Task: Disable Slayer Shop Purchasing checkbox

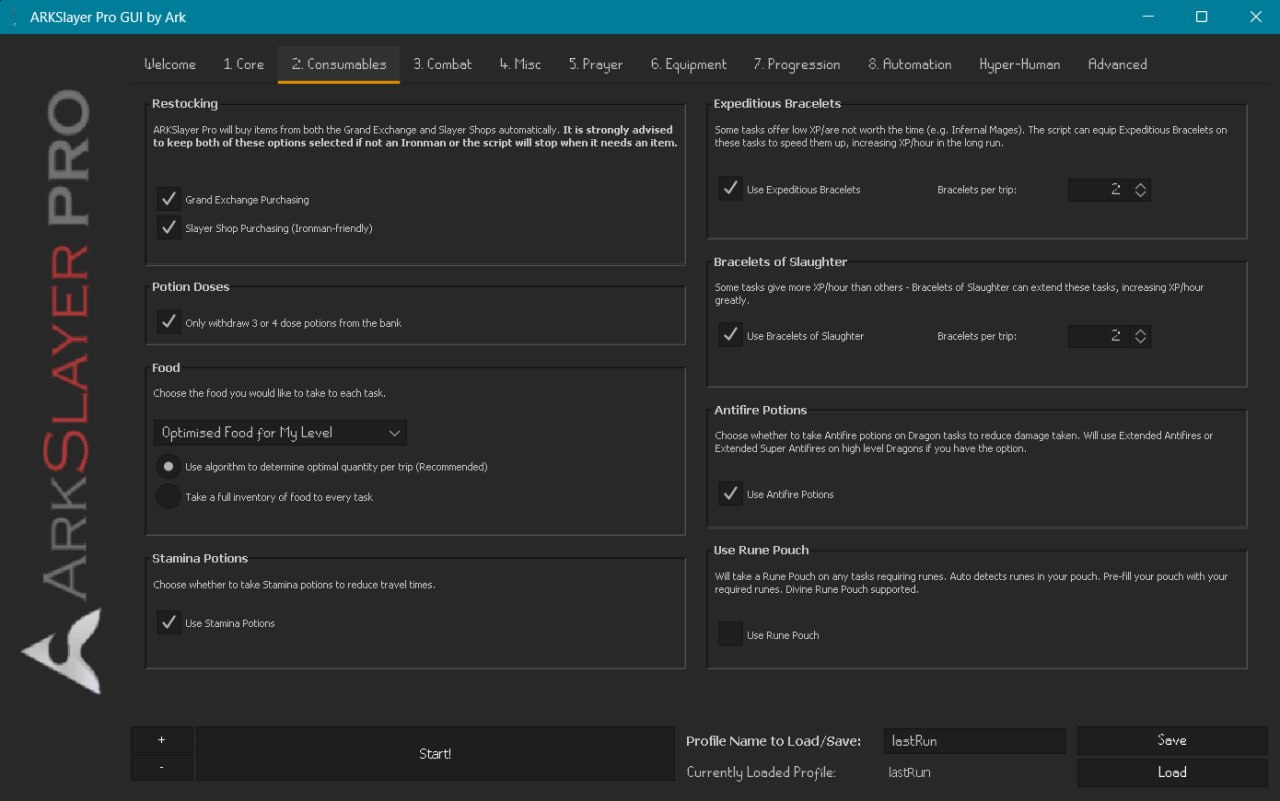Action: point(168,228)
